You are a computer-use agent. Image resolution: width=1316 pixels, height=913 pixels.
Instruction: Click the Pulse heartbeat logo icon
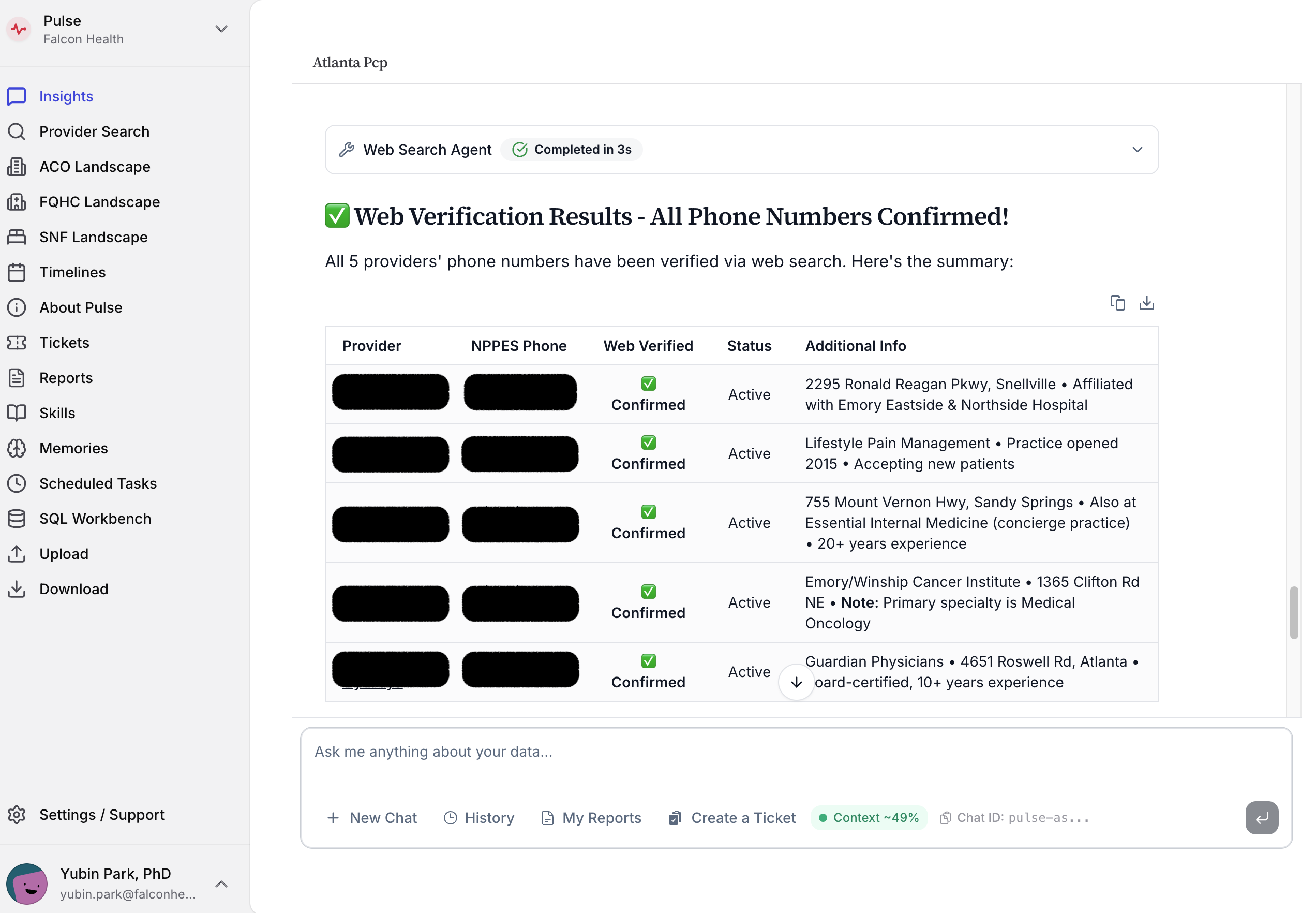19,29
